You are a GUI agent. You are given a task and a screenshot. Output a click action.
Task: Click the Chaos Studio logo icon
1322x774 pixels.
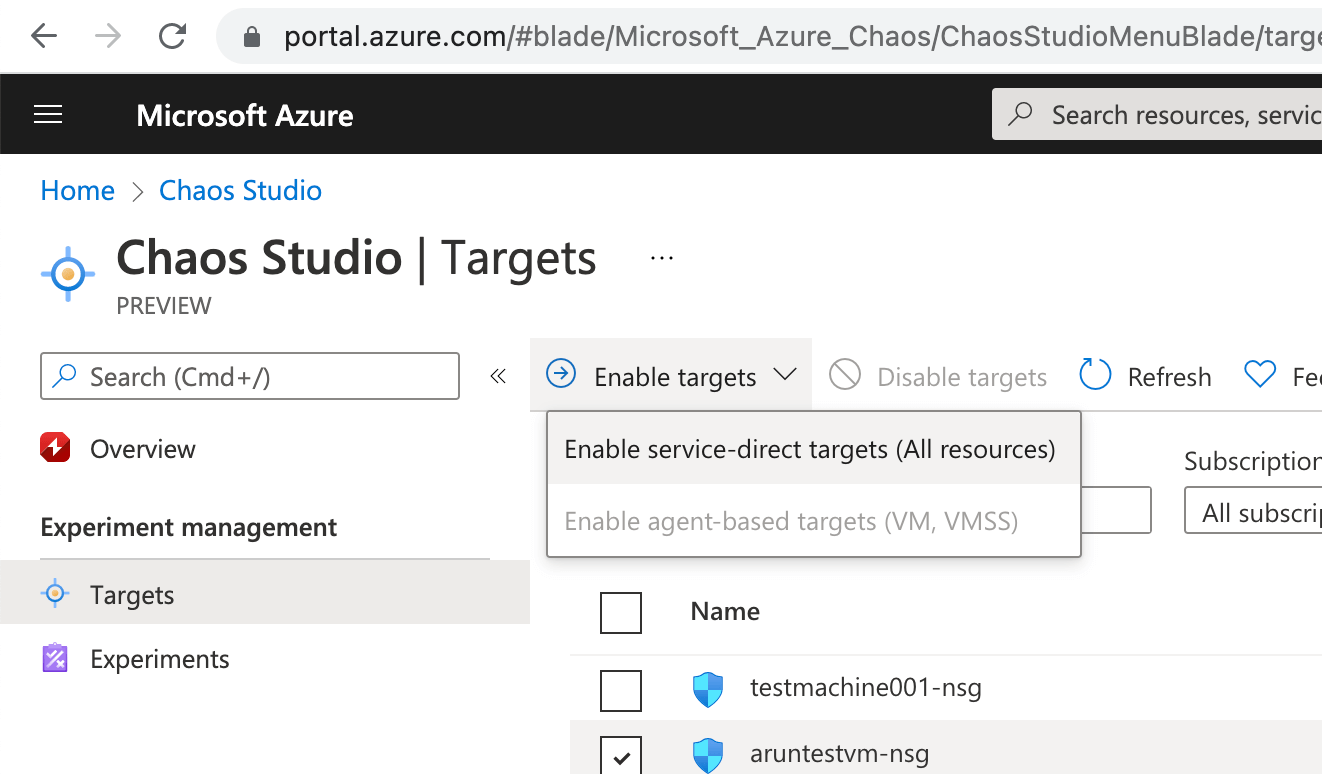68,273
